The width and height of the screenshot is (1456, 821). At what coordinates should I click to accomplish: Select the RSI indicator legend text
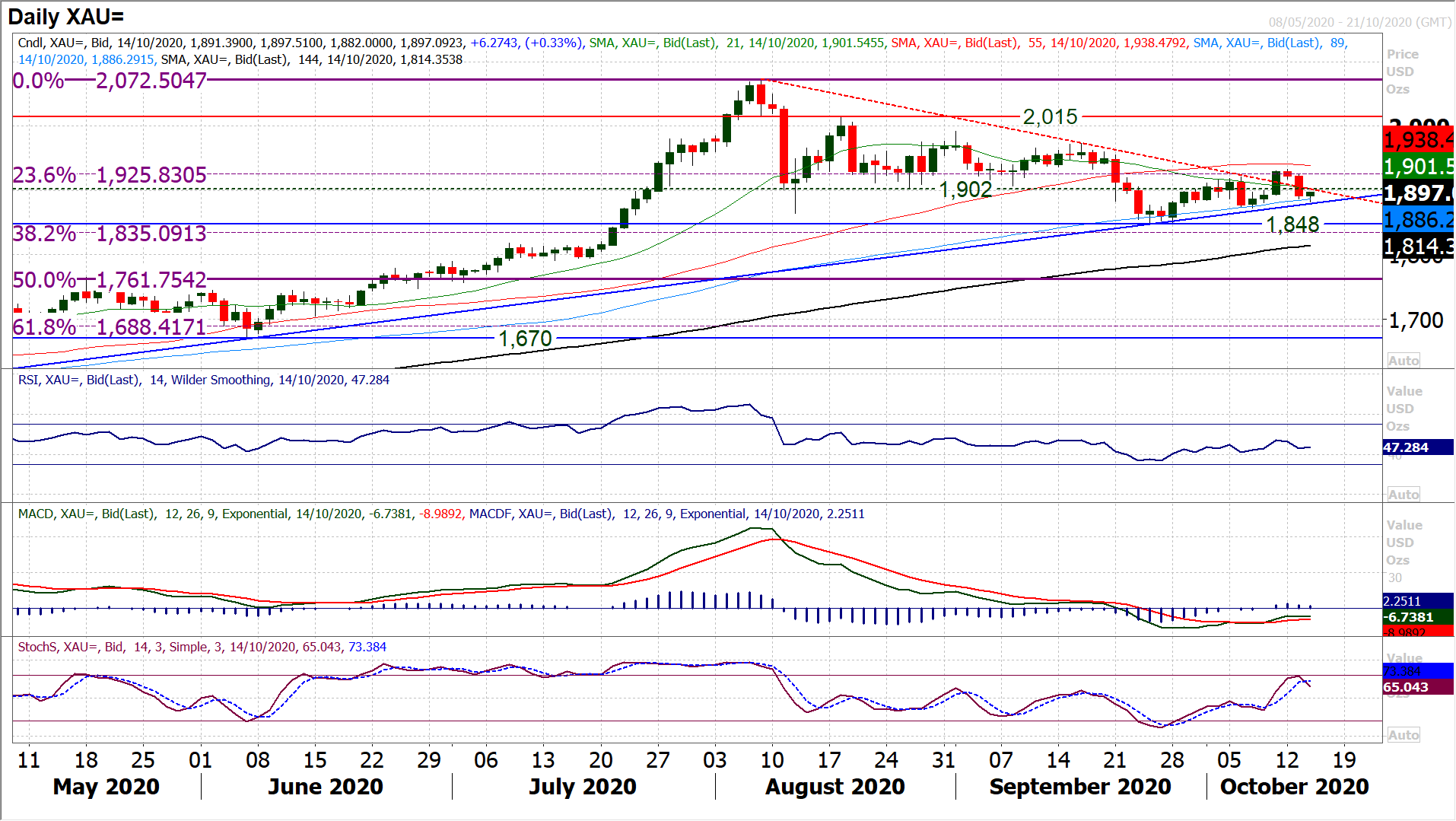coord(204,380)
